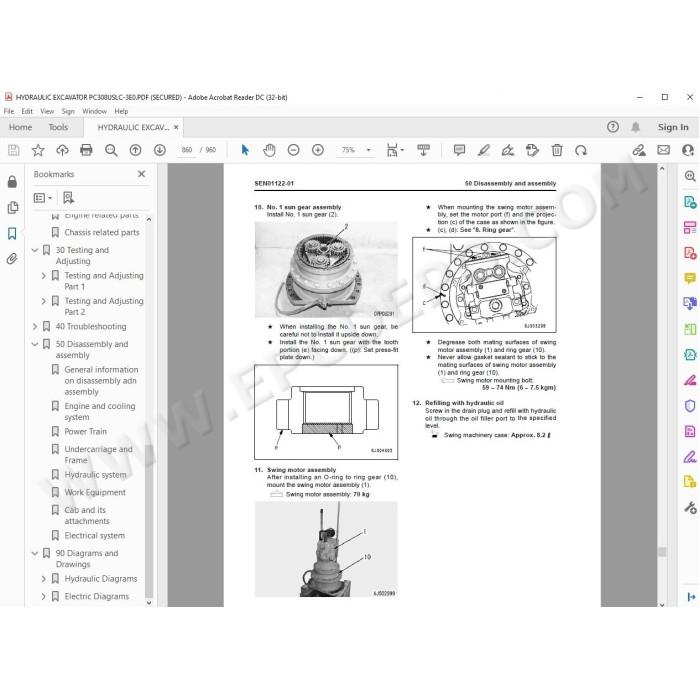The image size is (700, 700).
Task: Switch to the Home tab
Action: coord(21,127)
